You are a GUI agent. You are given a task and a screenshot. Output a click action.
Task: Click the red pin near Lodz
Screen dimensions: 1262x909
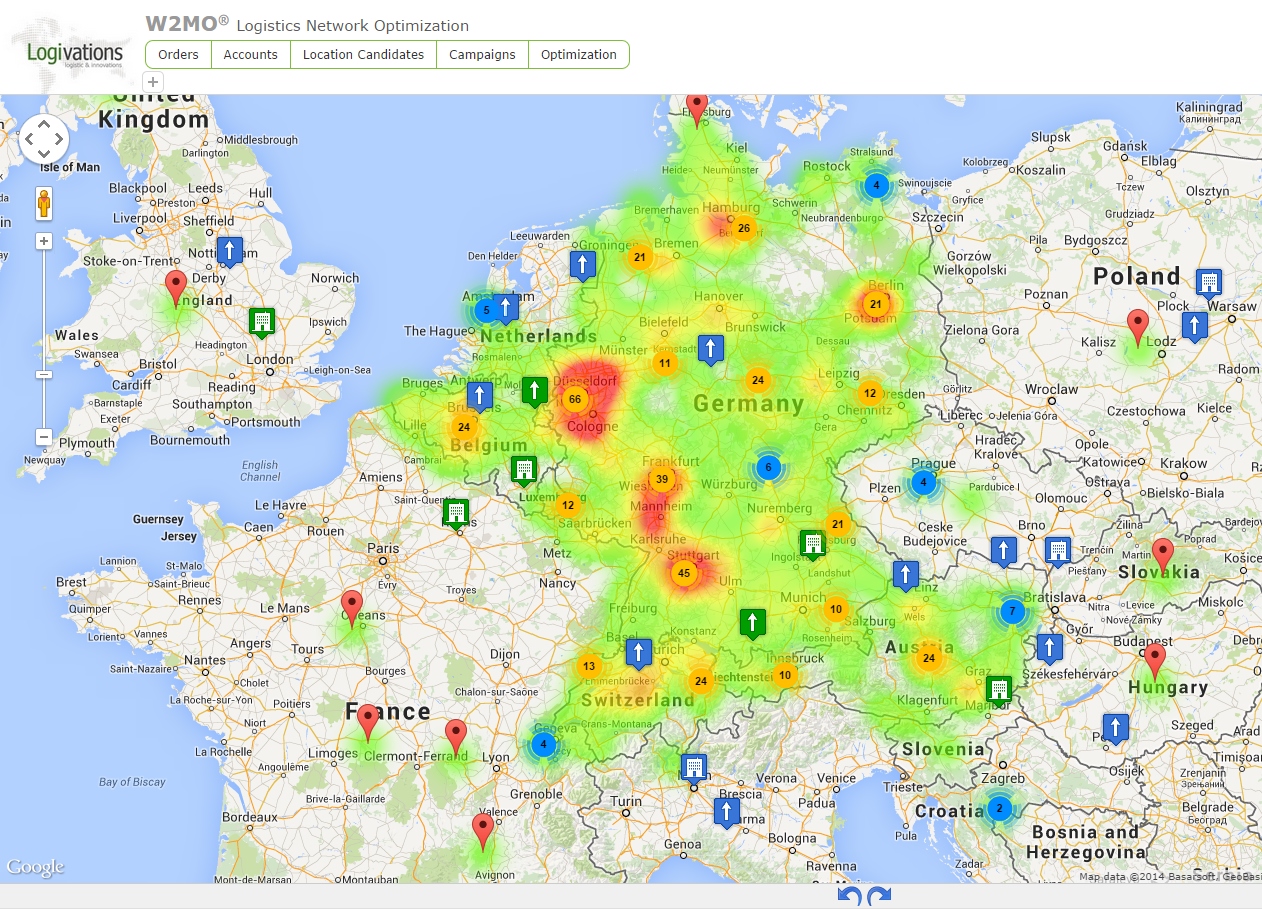pos(1137,326)
